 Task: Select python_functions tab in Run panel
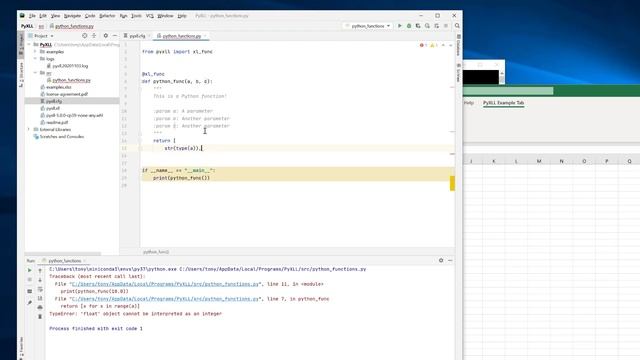(64, 260)
